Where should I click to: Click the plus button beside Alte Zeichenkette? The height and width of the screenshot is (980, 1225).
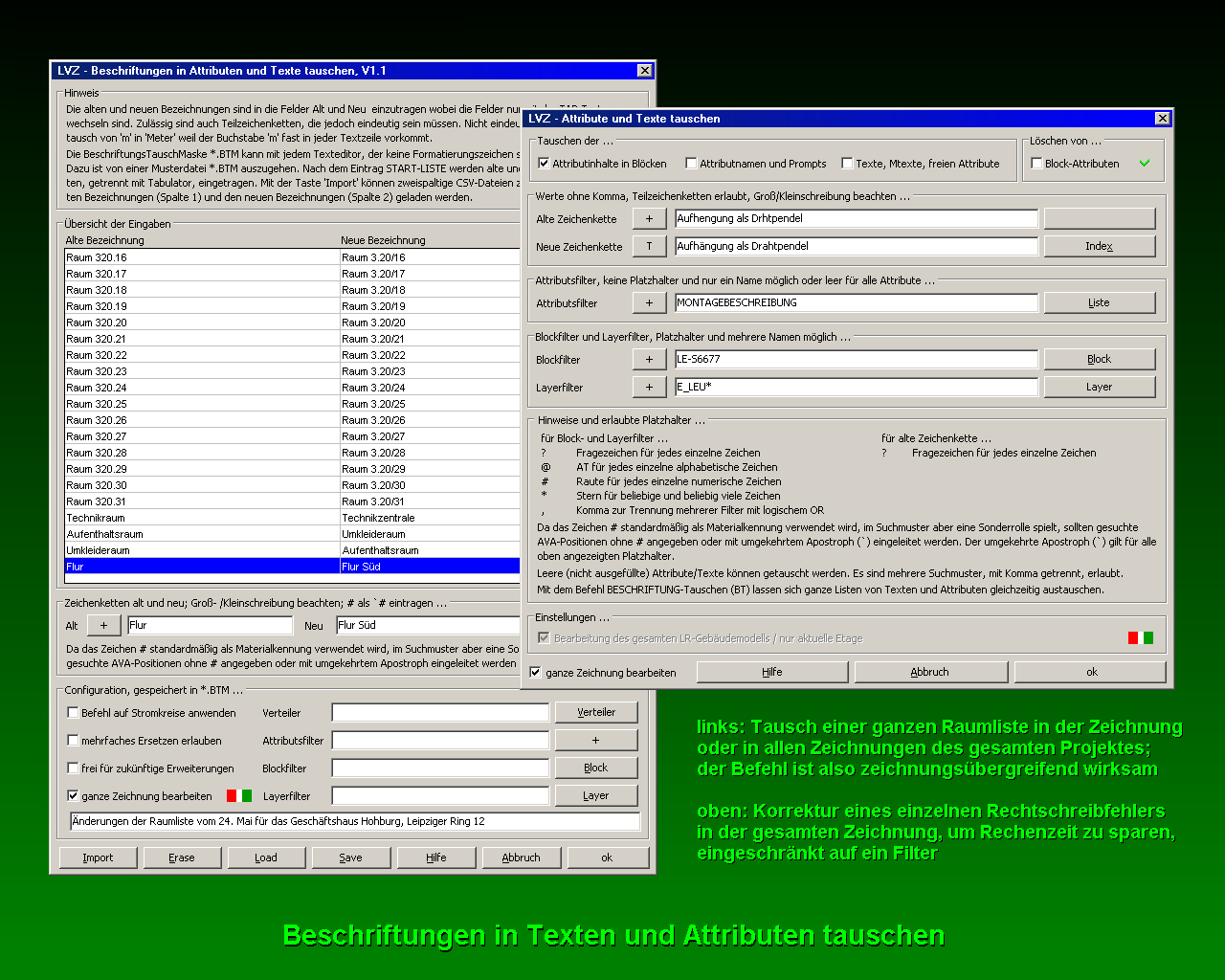pyautogui.click(x=649, y=219)
